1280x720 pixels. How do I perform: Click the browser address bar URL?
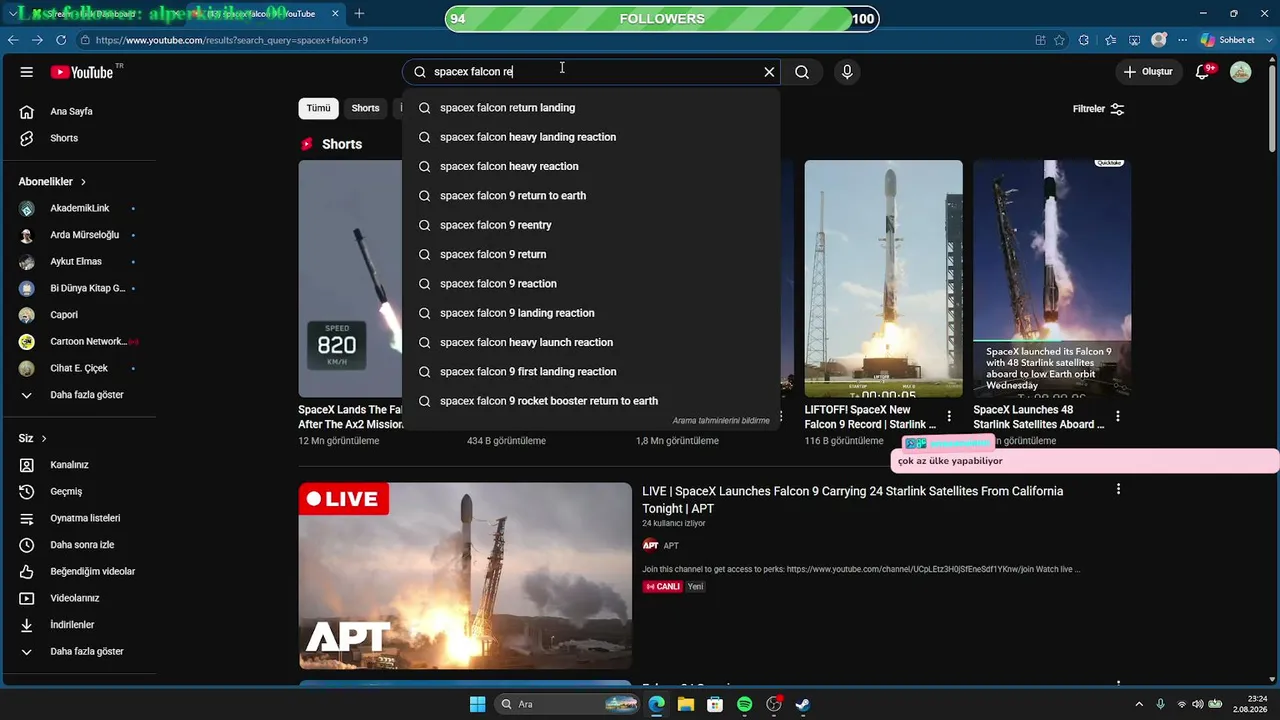pos(232,40)
